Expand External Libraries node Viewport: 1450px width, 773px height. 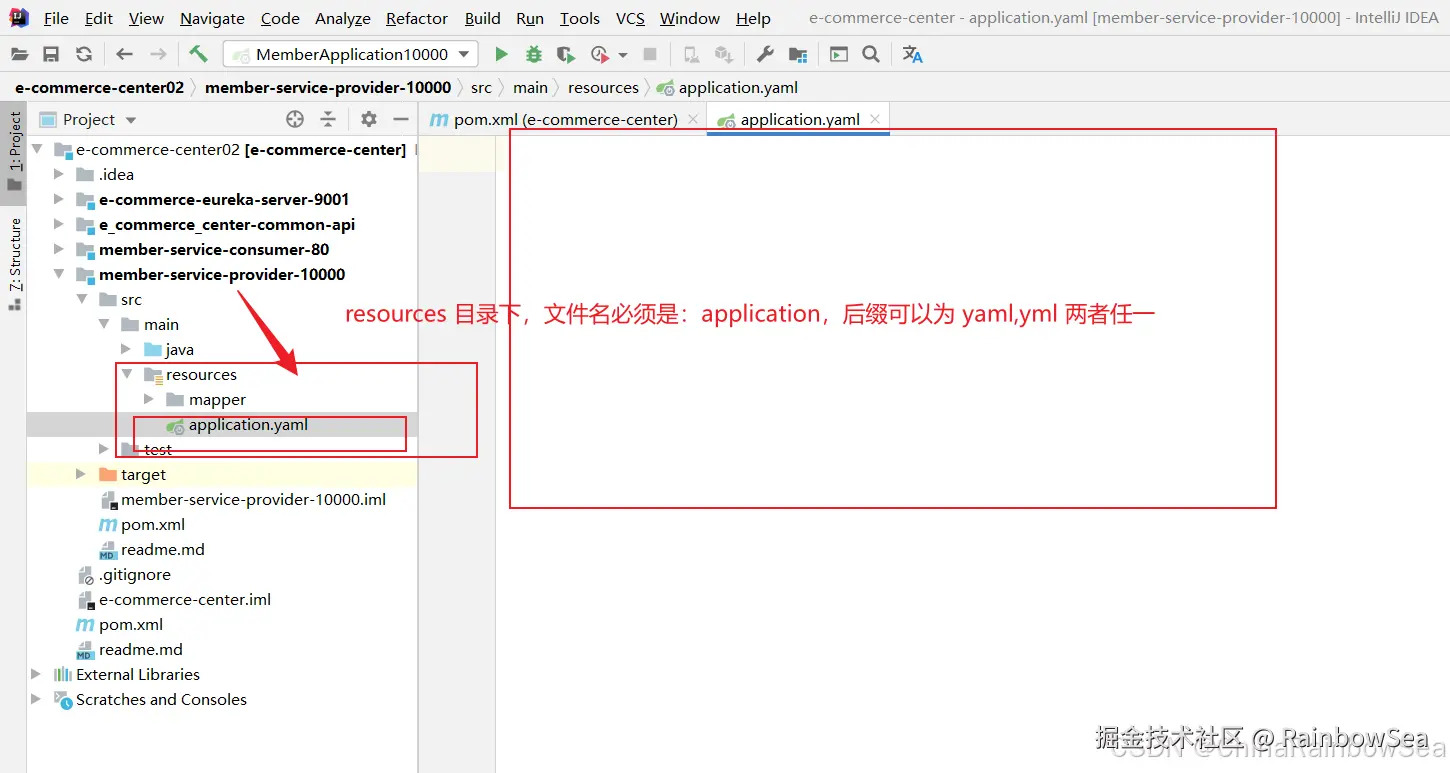[38, 674]
